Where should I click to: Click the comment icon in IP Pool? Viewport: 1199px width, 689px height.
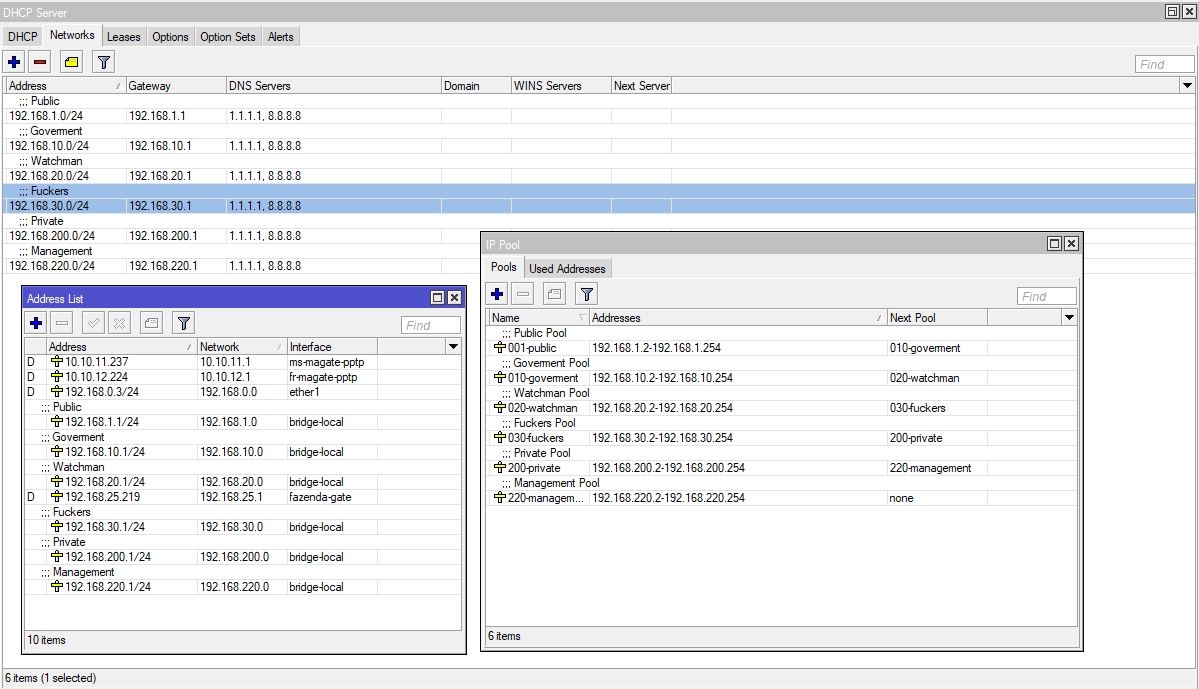(x=554, y=294)
